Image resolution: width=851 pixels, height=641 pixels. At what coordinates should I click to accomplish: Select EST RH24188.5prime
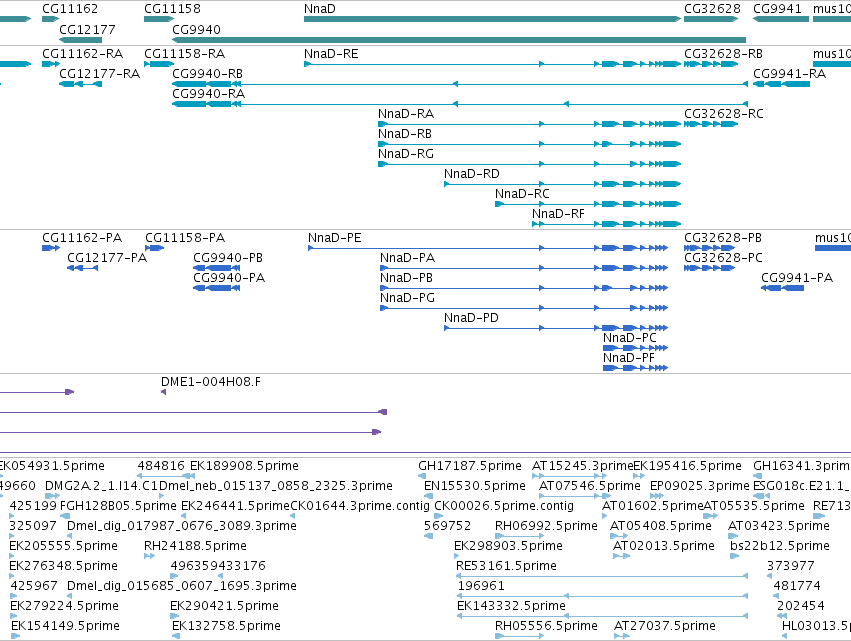[x=195, y=546]
